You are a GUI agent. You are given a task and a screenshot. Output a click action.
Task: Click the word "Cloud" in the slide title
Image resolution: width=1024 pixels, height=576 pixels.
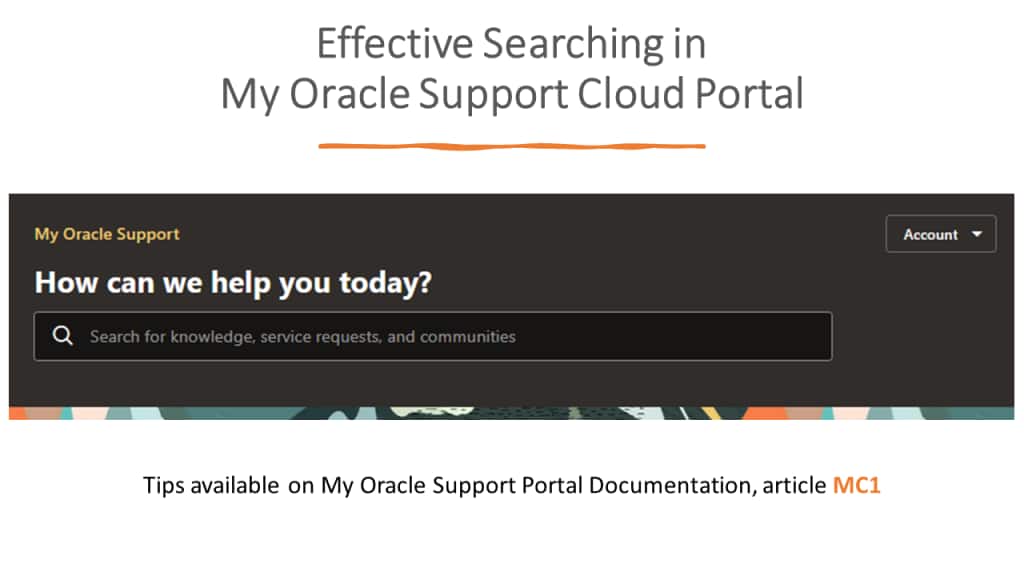628,94
